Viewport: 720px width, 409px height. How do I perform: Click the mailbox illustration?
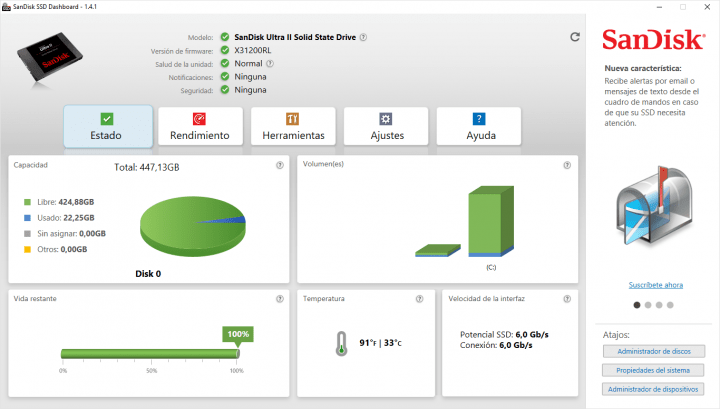tap(654, 205)
